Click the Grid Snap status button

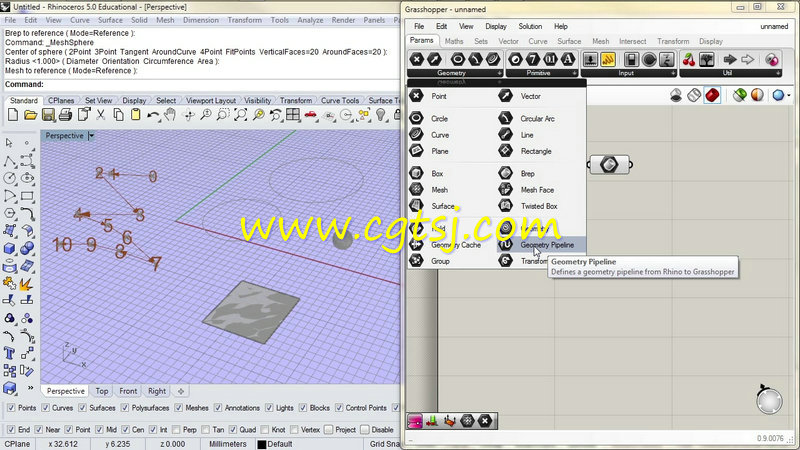point(384,444)
